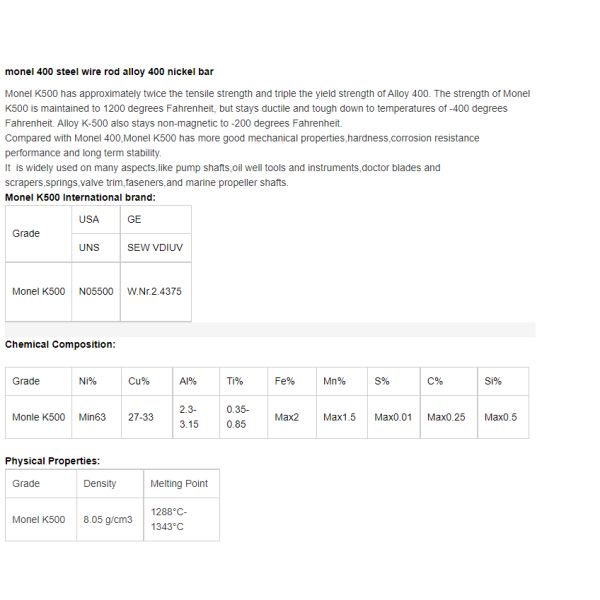This screenshot has height=600, width=600.
Task: Click the 'SEW VDIUV' cell
Action: pyautogui.click(x=155, y=247)
